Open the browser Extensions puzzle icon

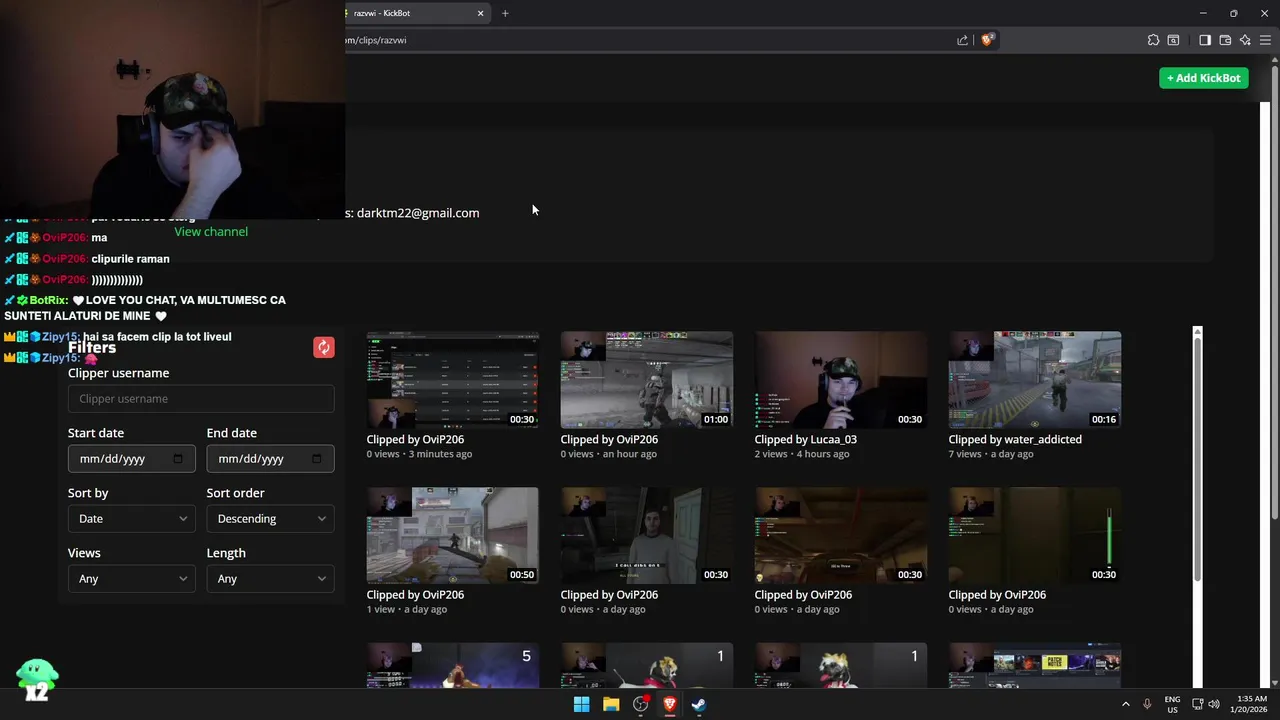point(1153,40)
